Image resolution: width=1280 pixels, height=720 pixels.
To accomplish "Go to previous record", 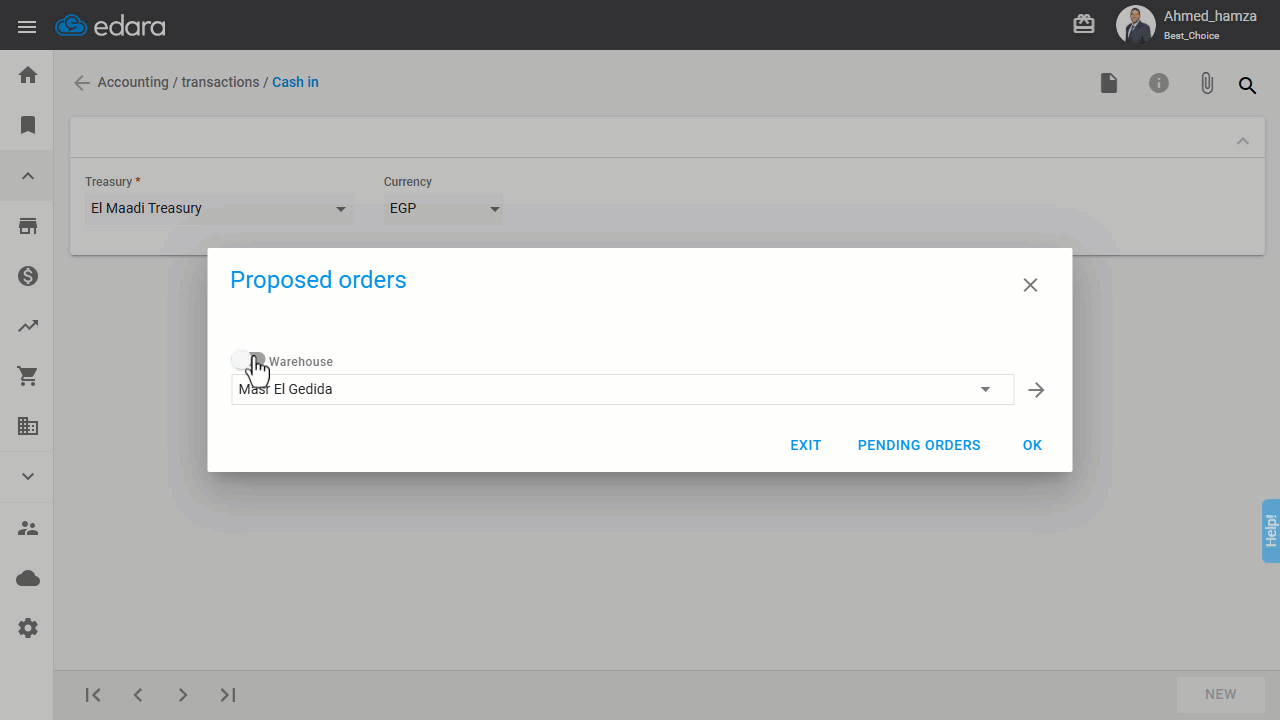I will pyautogui.click(x=138, y=695).
